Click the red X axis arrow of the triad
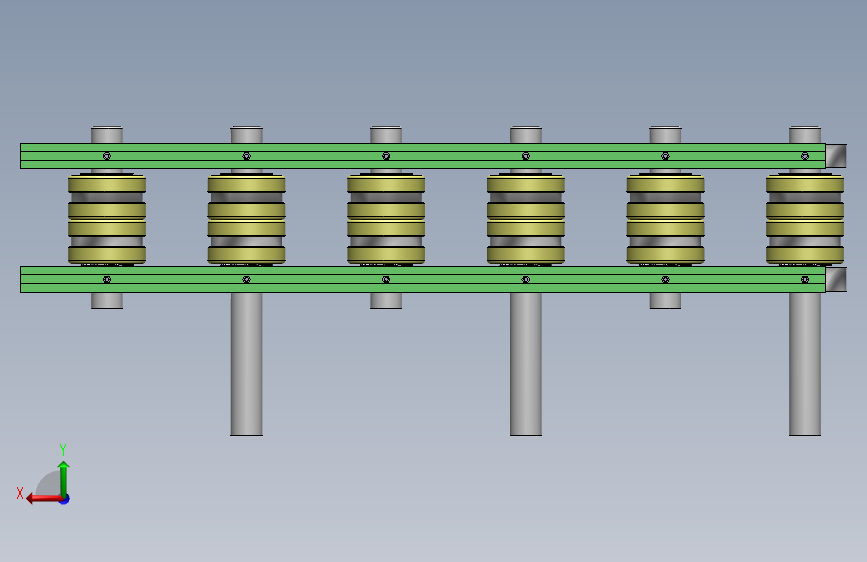Screen dimensions: 867x562 [44, 498]
